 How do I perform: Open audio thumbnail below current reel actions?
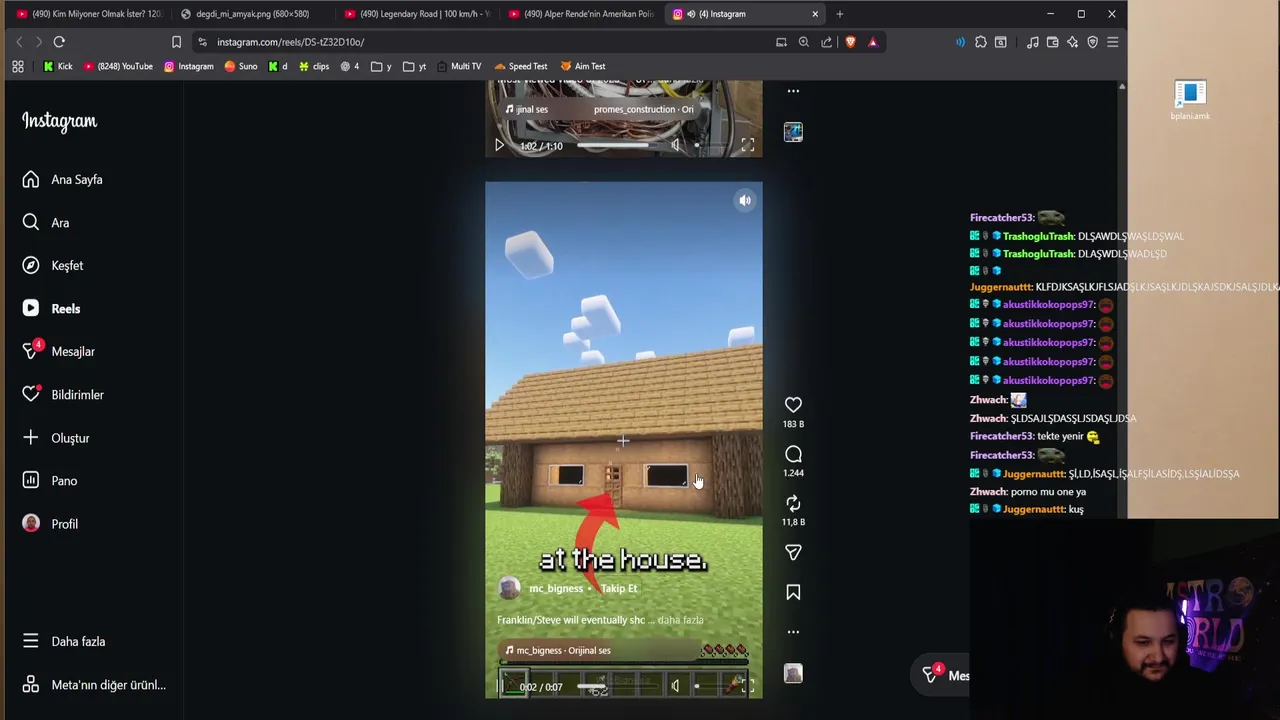click(793, 674)
